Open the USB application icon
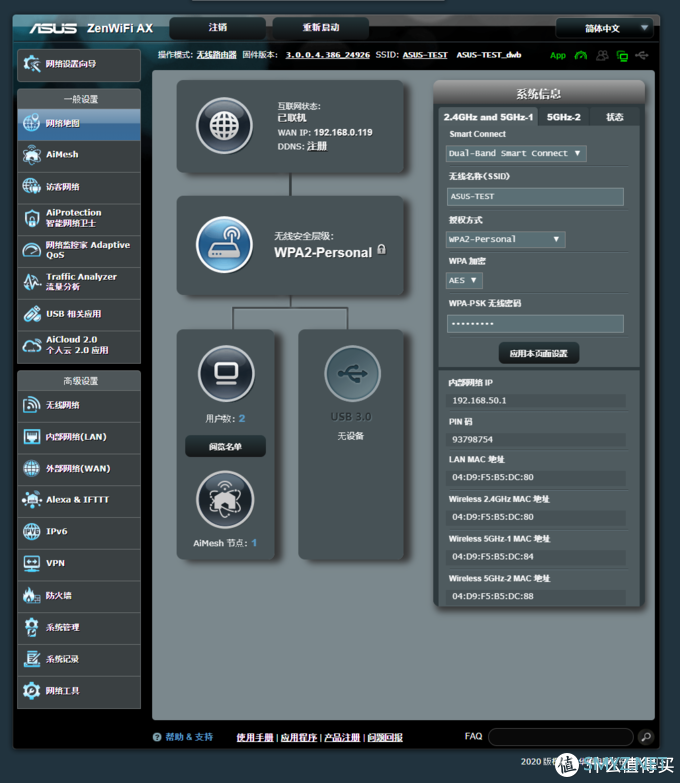The height and width of the screenshot is (783, 680). [x=31, y=314]
